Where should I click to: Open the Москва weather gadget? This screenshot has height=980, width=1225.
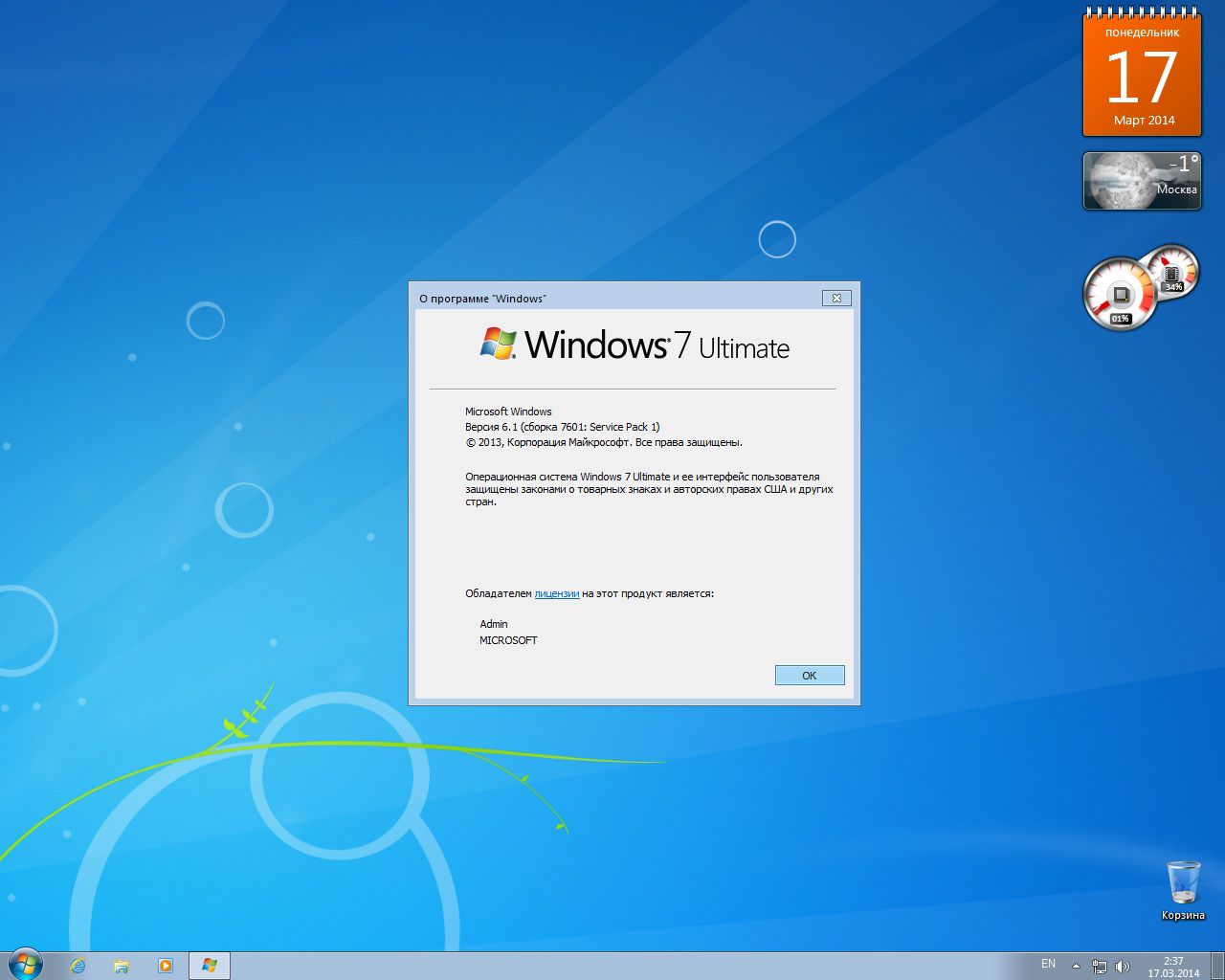[x=1142, y=180]
